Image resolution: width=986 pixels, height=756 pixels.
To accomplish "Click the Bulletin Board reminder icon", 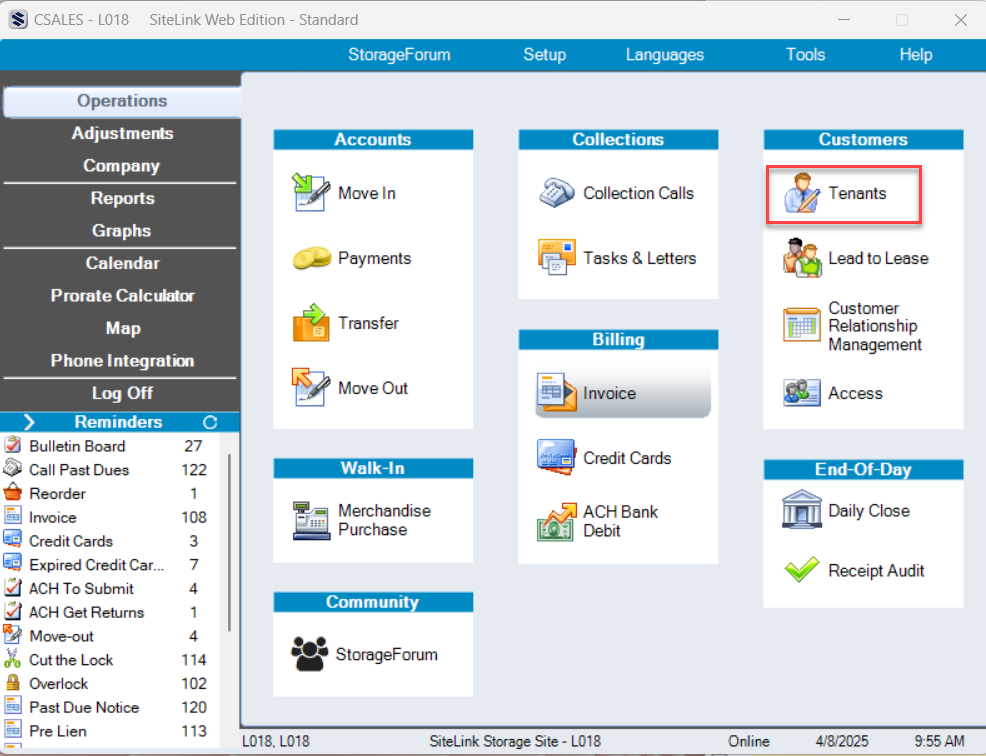I will (x=13, y=445).
